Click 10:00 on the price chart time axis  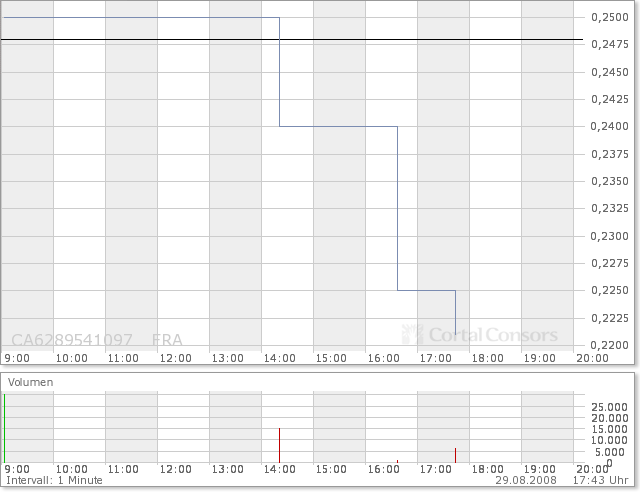pos(72,358)
